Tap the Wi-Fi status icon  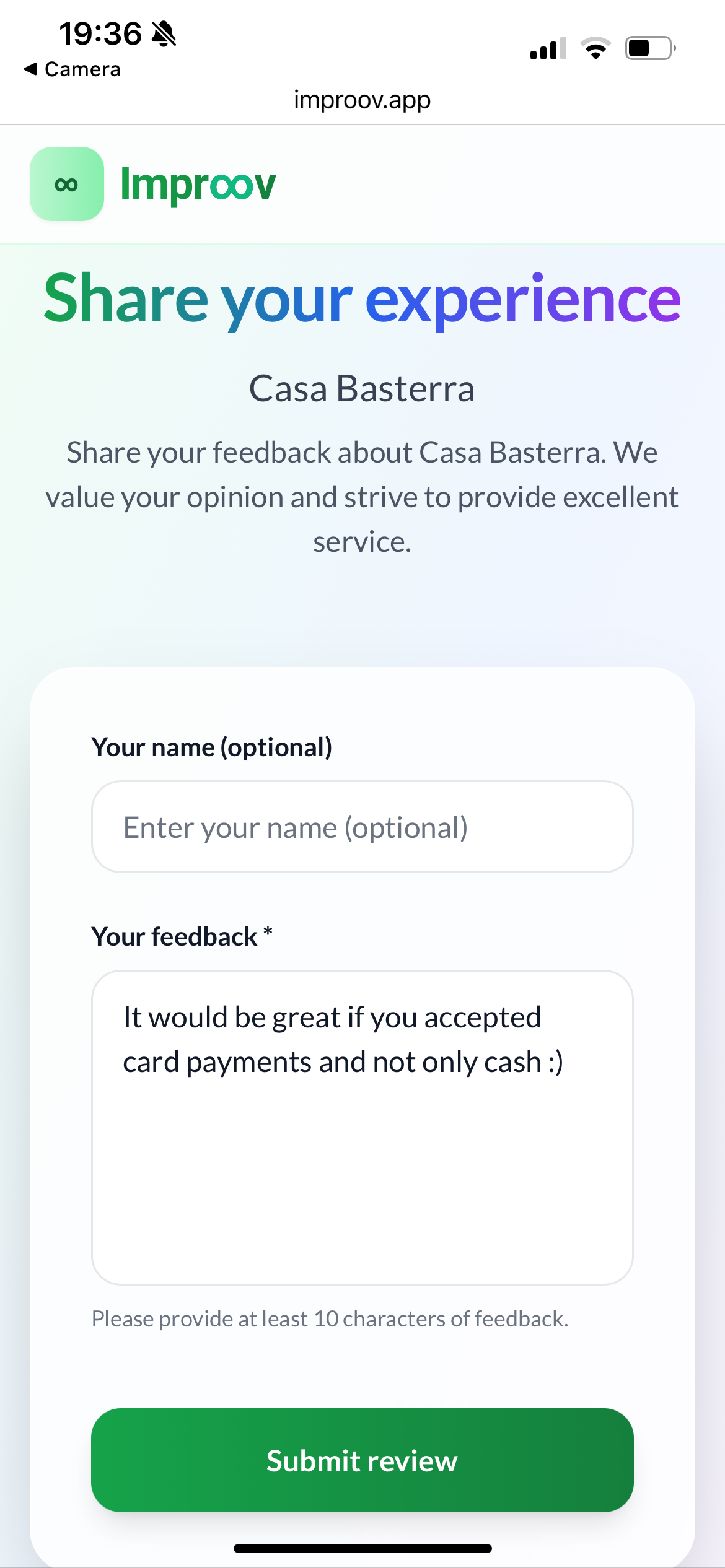[595, 48]
